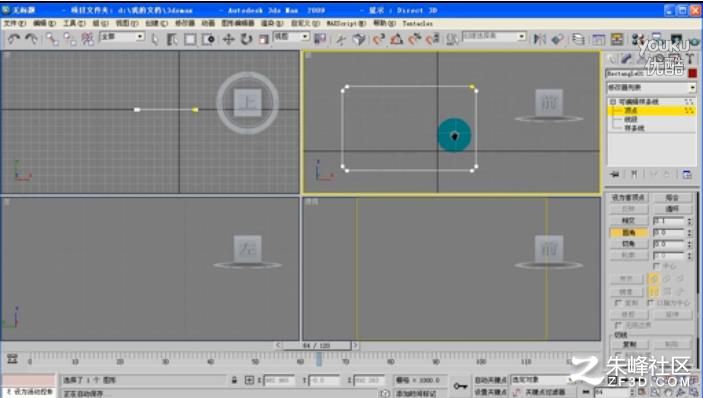The height and width of the screenshot is (398, 703).
Task: Click the Undo arrow icon
Action: tap(13, 39)
